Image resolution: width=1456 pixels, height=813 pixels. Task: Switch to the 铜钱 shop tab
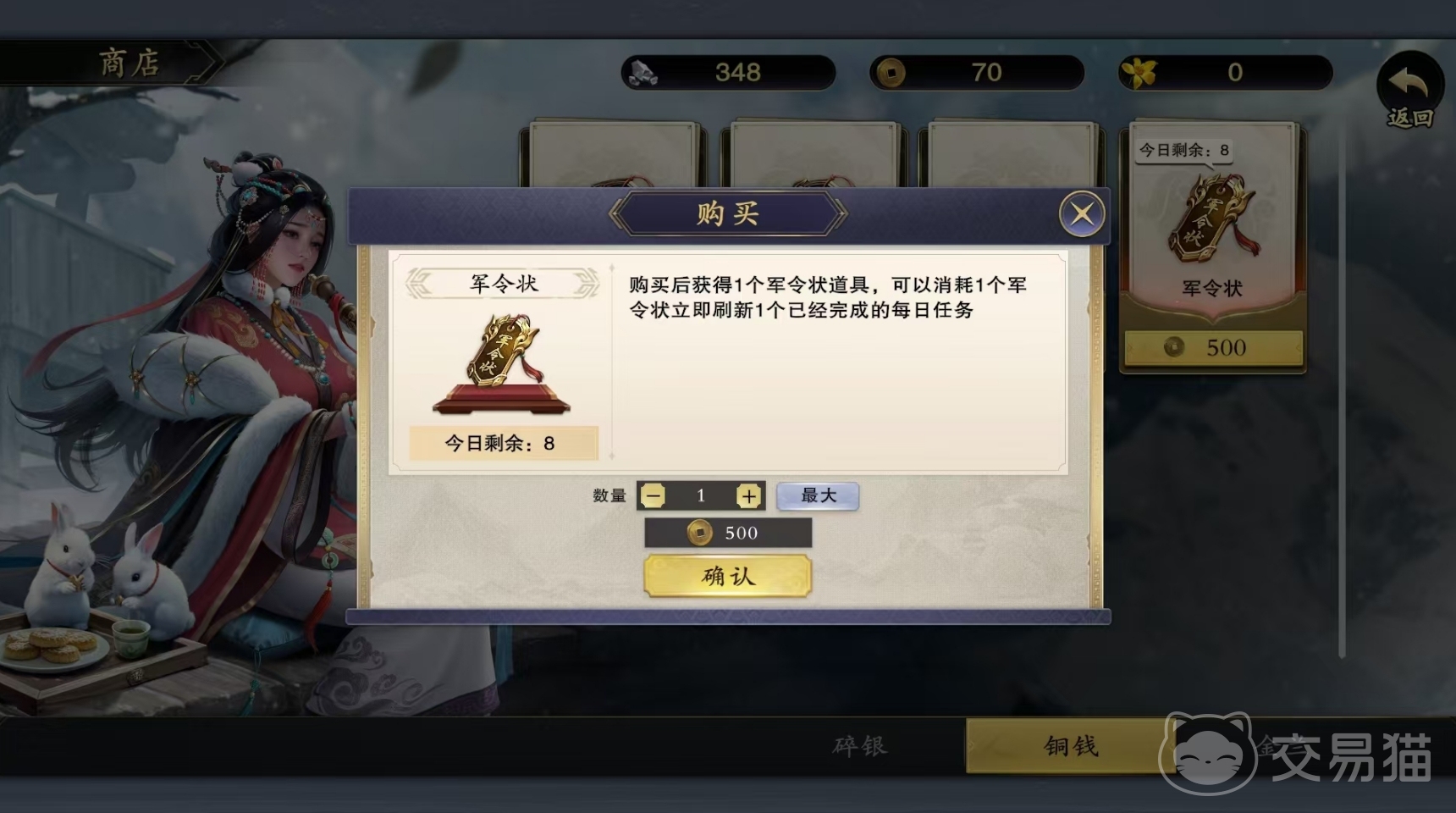coord(1071,746)
